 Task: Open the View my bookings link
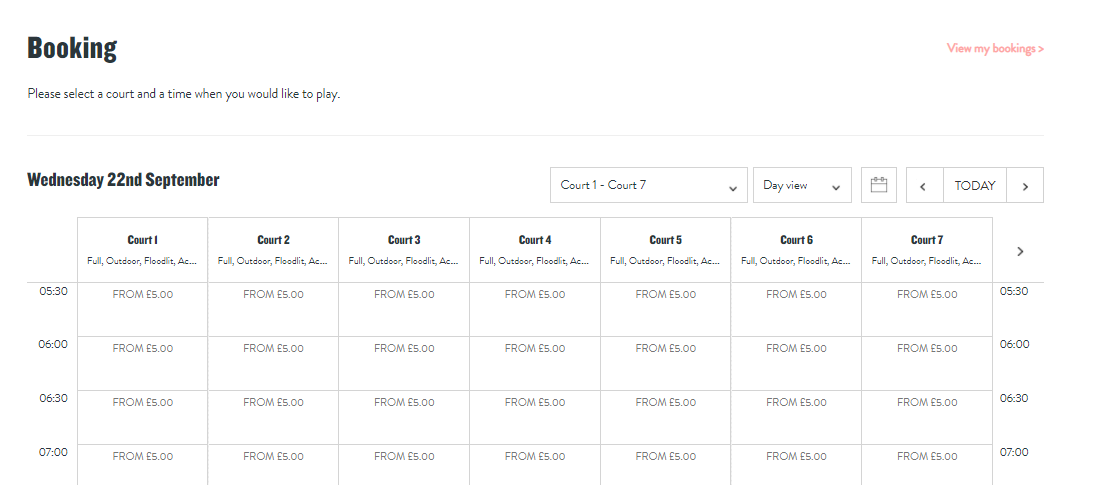(995, 48)
